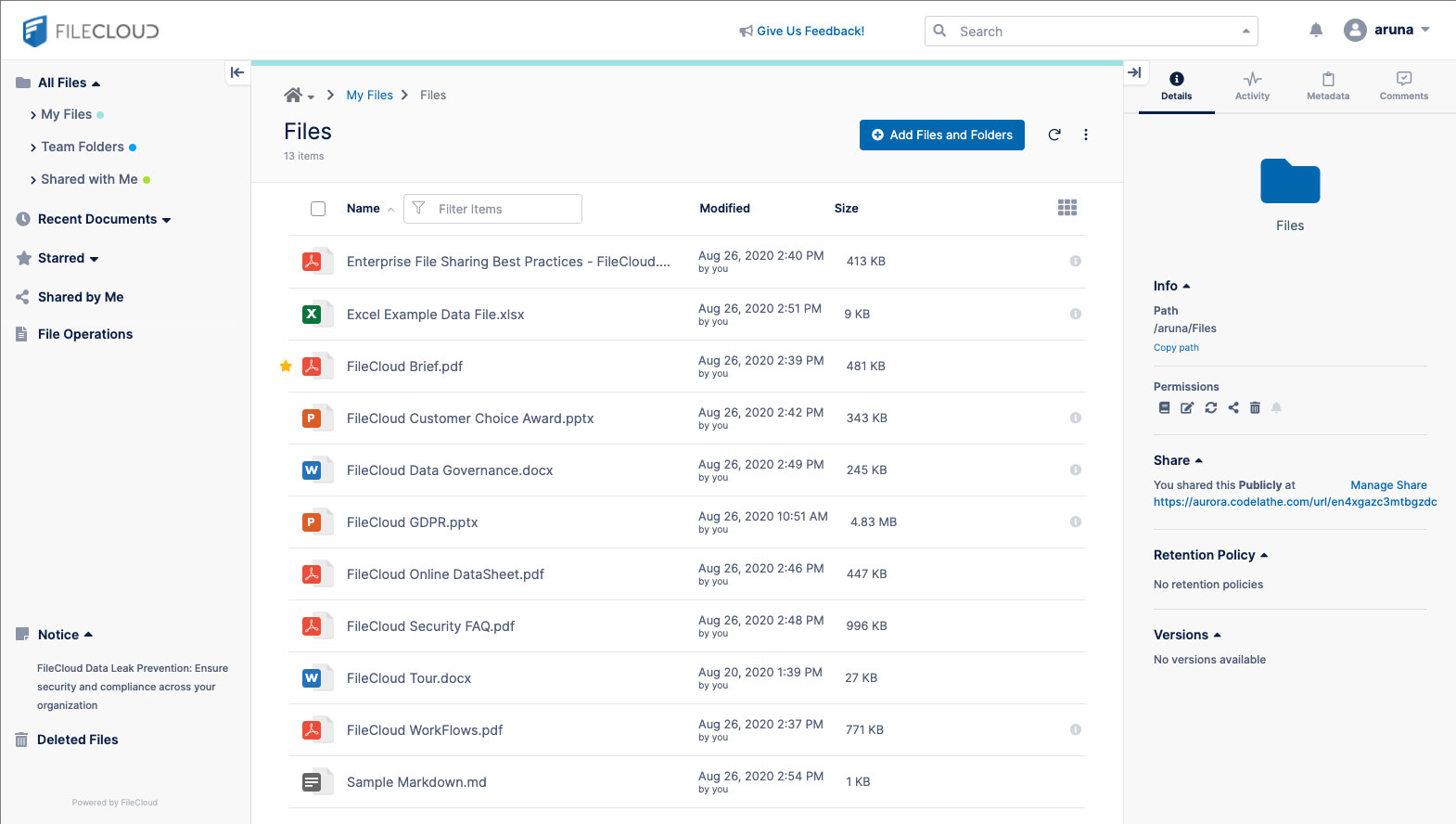Select the Details tab
1456x824 pixels.
(1176, 86)
